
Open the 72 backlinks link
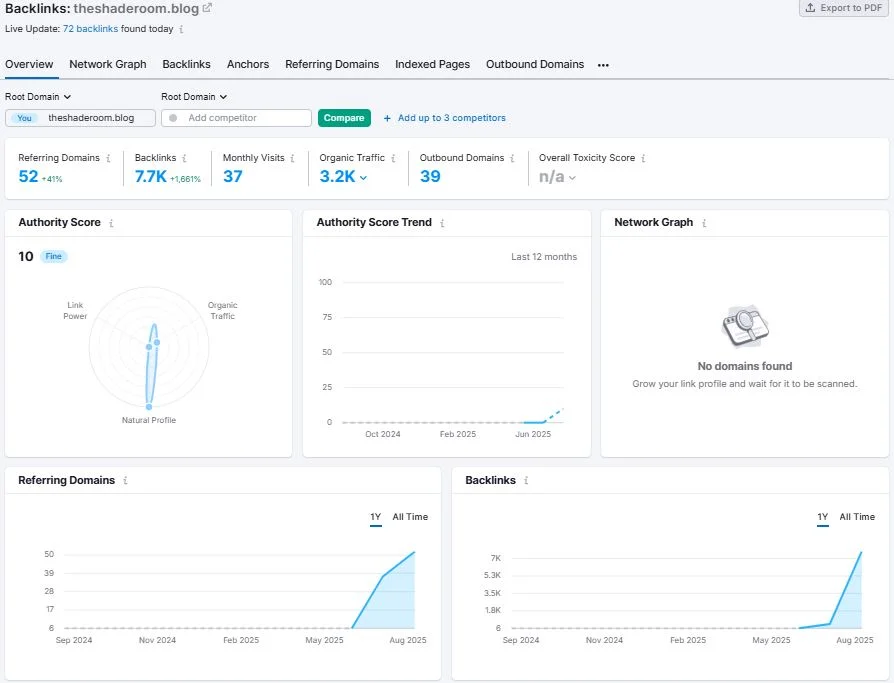90,29
